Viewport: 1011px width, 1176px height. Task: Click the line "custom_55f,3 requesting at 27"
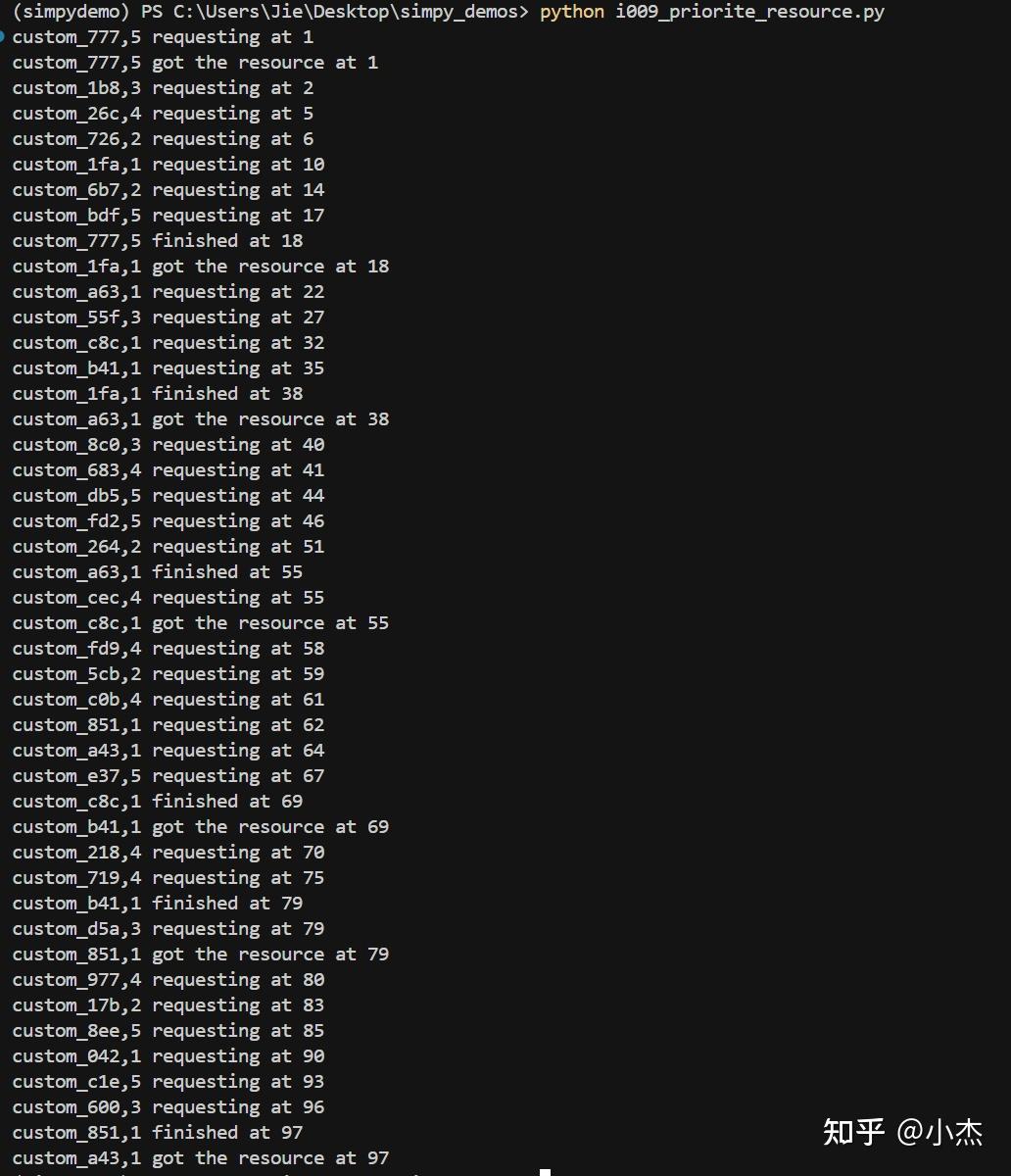(x=168, y=318)
